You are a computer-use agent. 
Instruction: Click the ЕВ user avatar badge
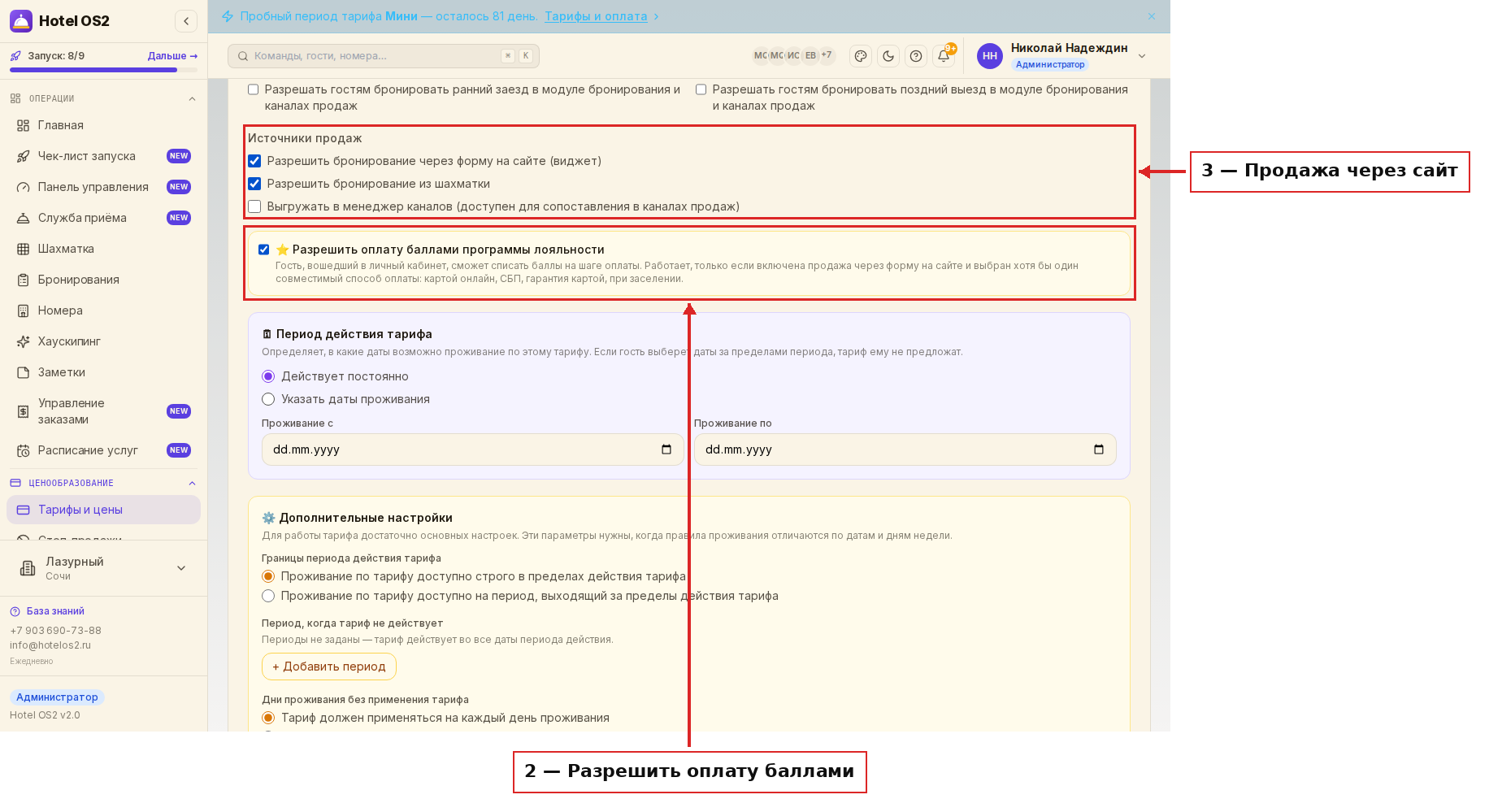810,55
